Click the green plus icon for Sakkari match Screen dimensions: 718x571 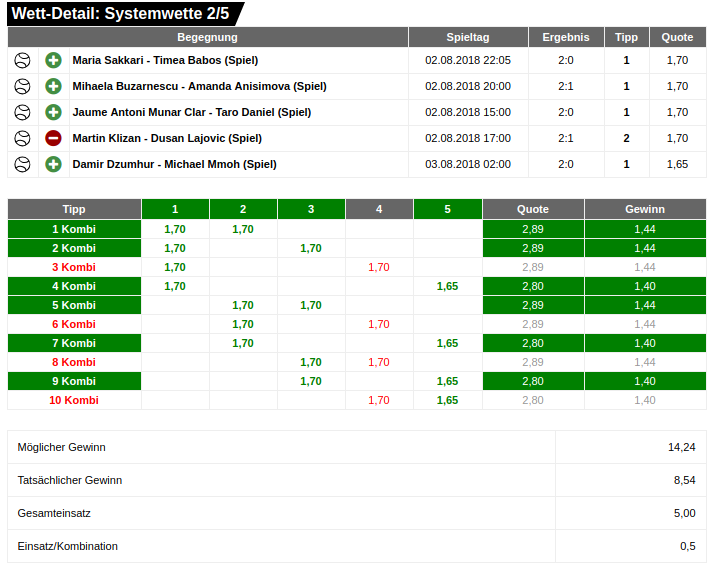pos(54,60)
